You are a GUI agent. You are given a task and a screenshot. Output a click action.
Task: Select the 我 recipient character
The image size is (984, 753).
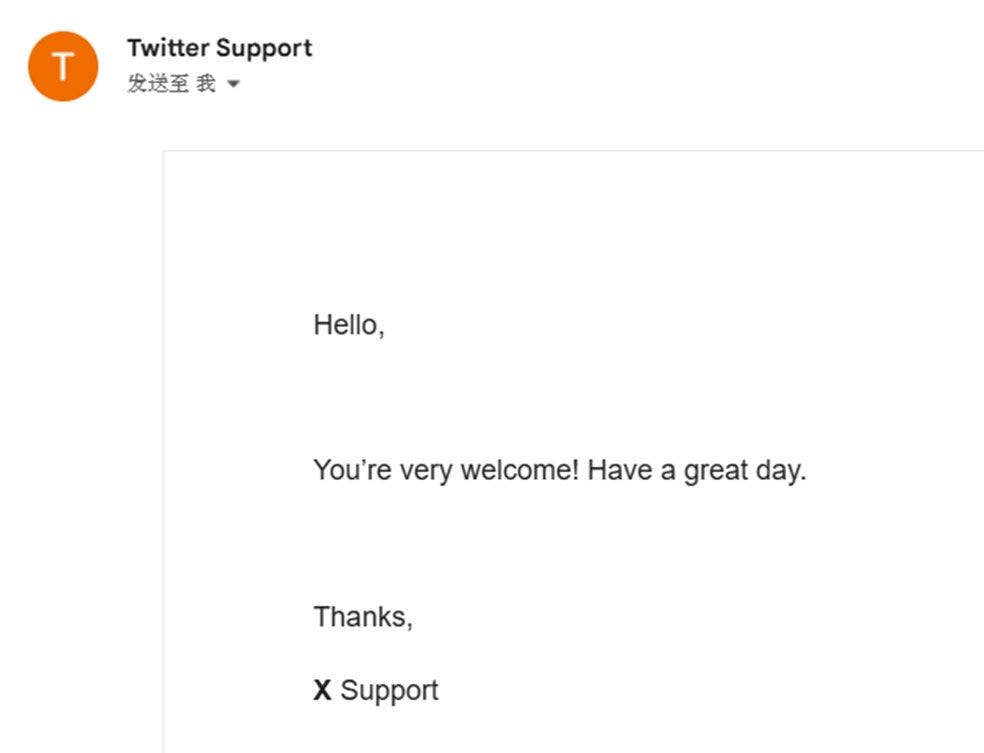pos(206,83)
